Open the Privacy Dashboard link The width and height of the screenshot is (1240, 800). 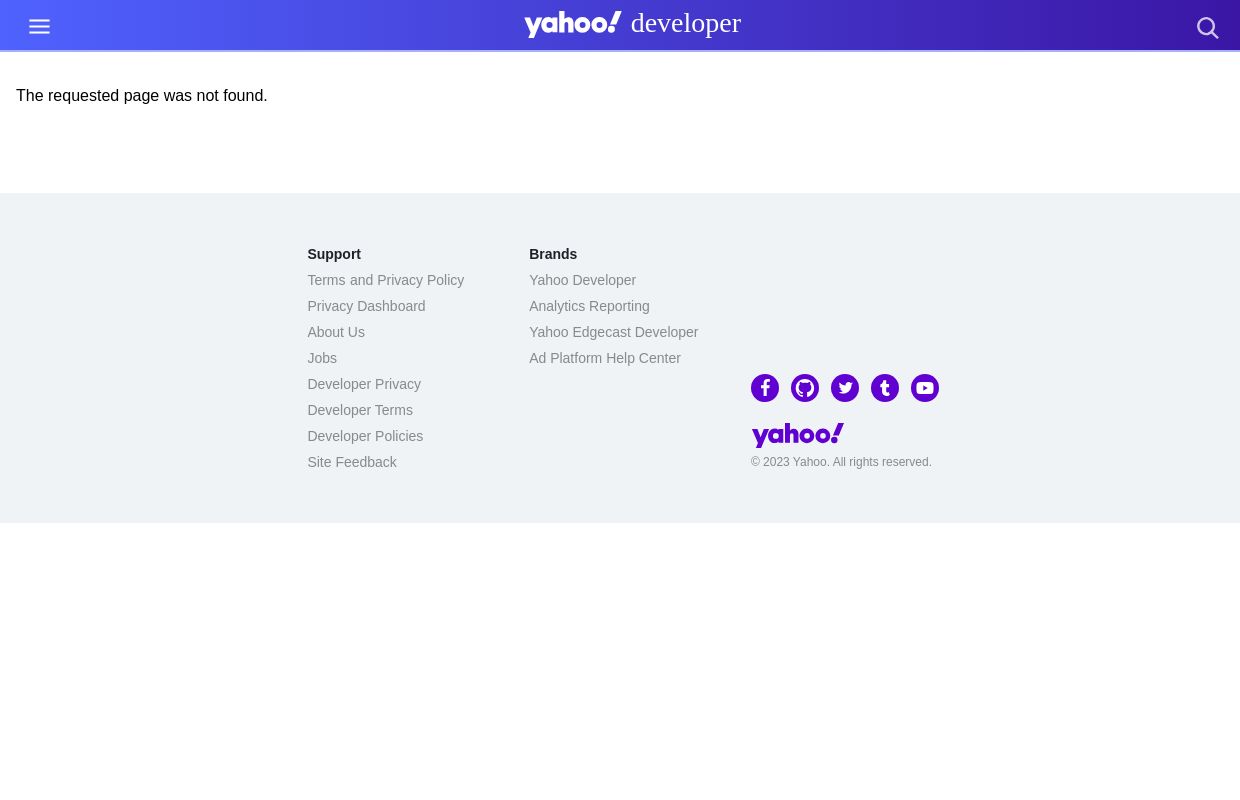(366, 306)
